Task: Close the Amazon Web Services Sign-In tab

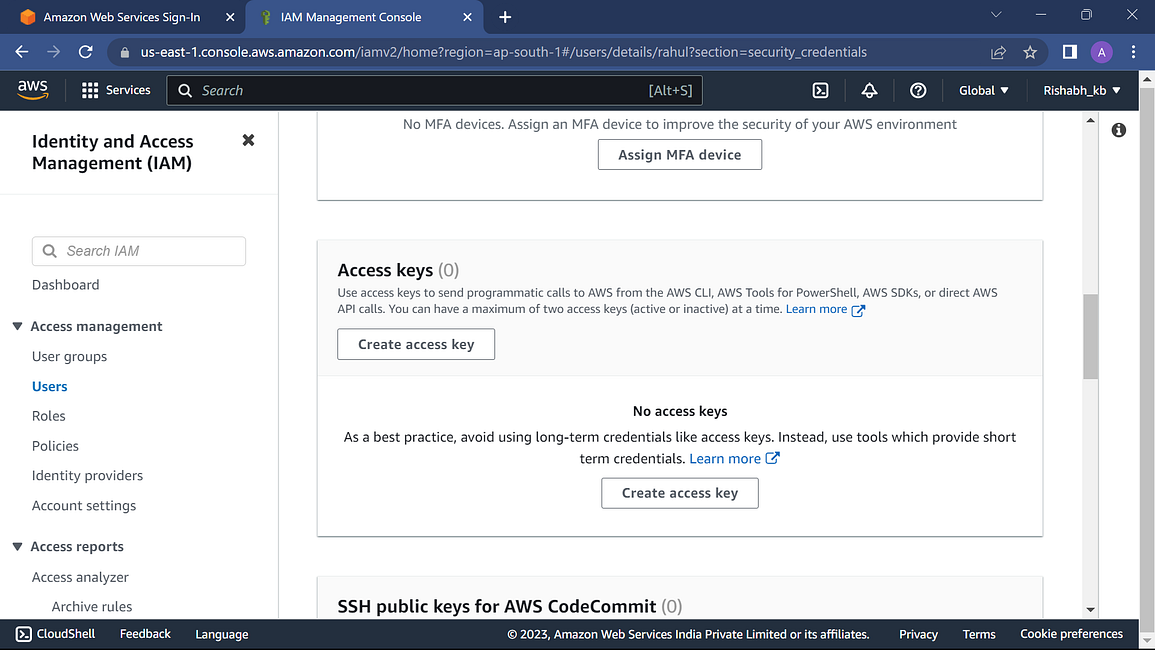Action: (x=230, y=17)
